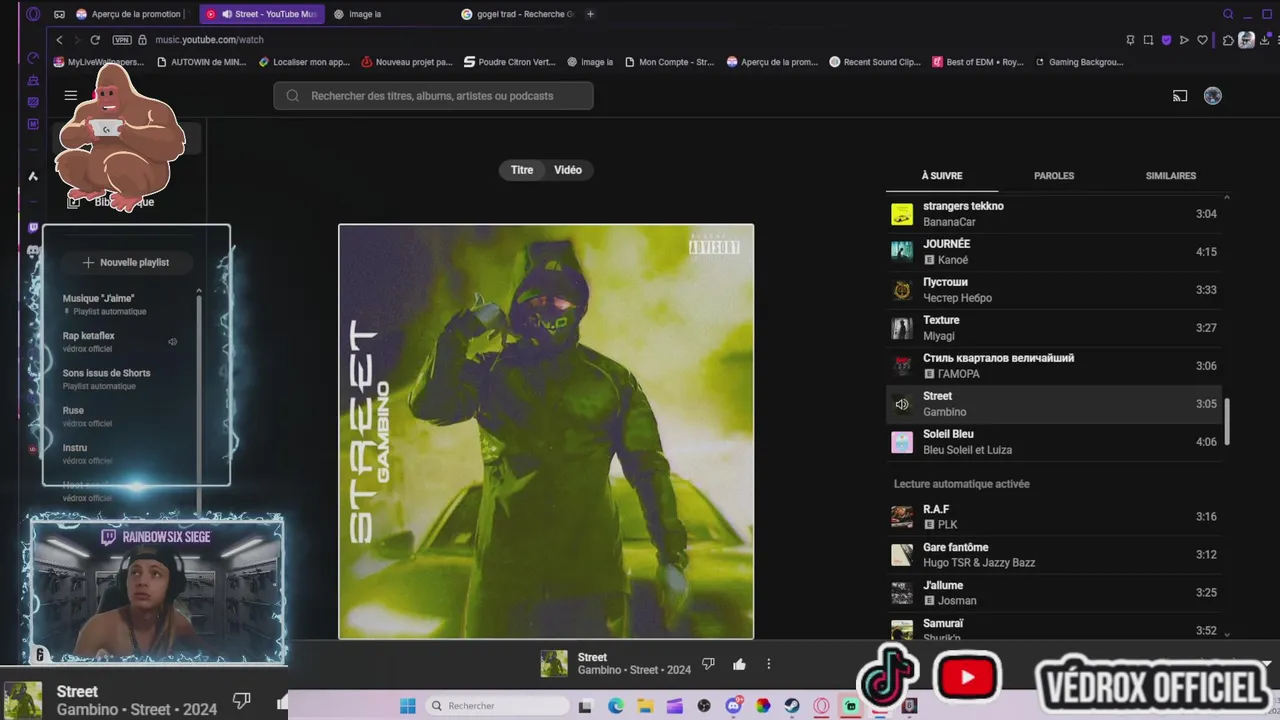Viewport: 1280px width, 720px height.
Task: Reload the page with refresh icon
Action: pos(95,40)
